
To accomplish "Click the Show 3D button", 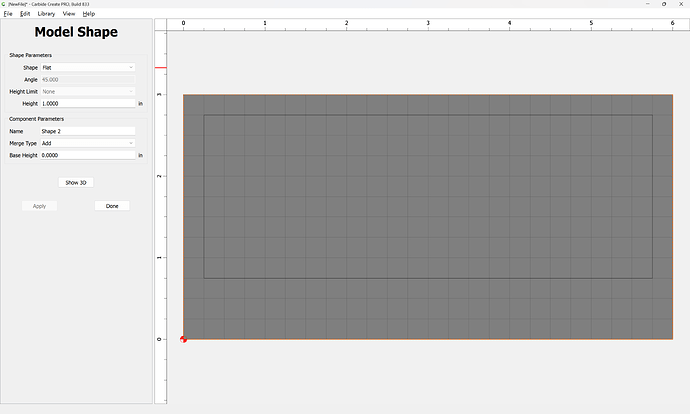I will (76, 183).
